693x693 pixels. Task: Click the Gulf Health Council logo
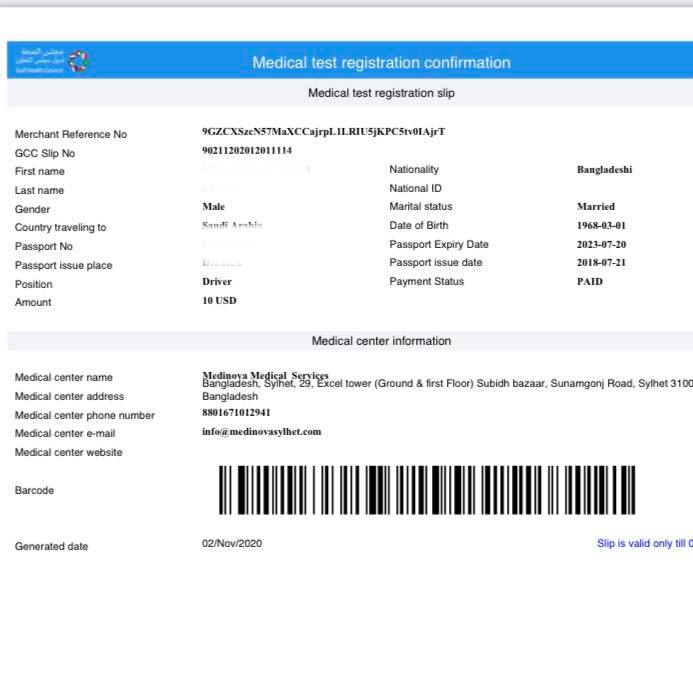coord(53,61)
